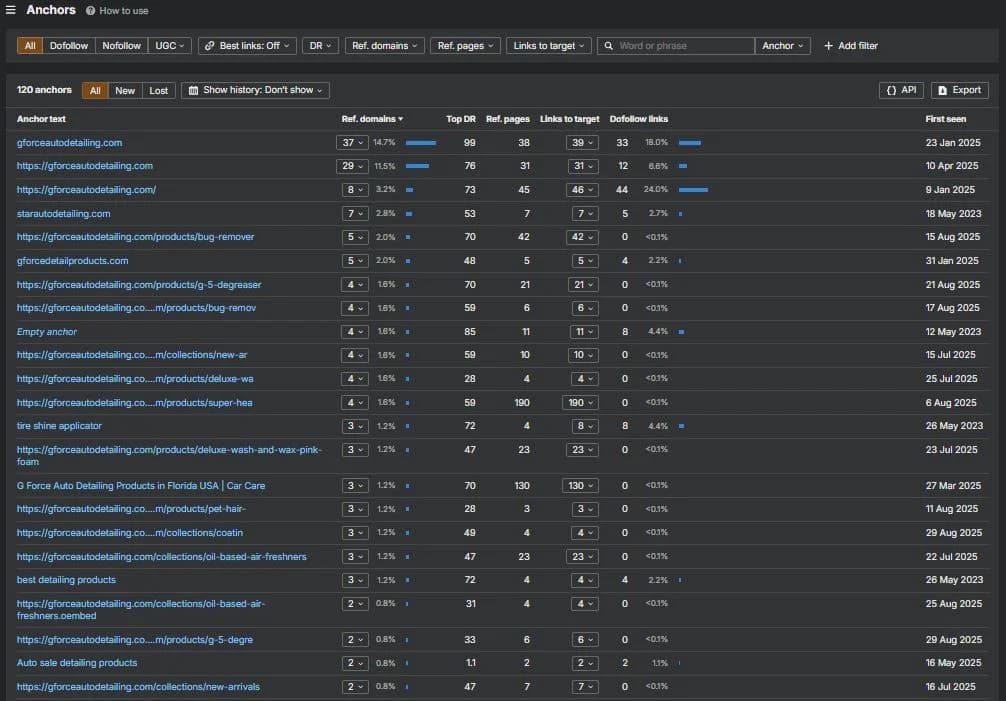
Task: Click the Add filter button
Action: click(x=851, y=46)
